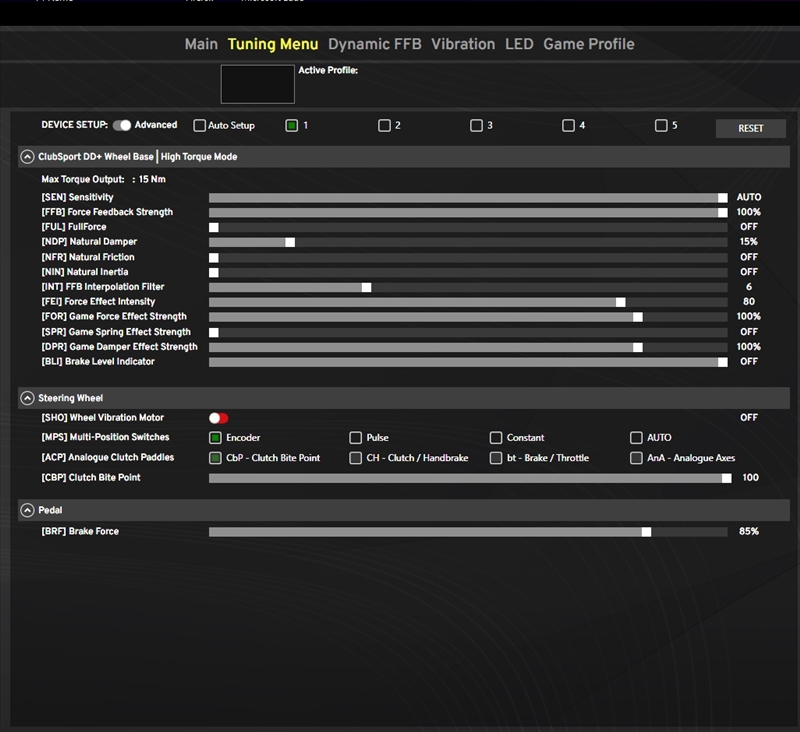Viewport: 800px width, 732px height.
Task: Click the Active Profile thumbnail box
Action: pos(257,85)
